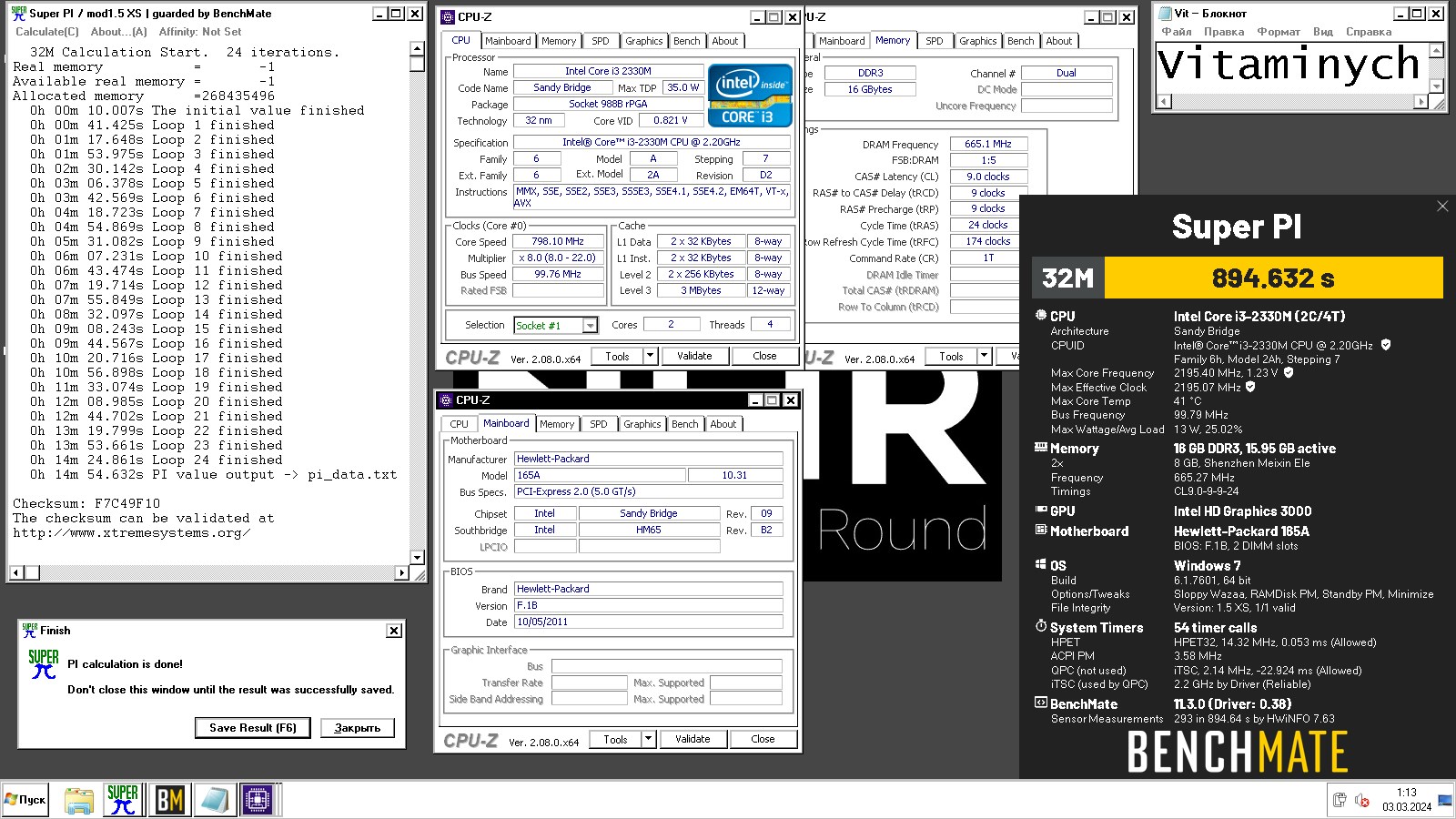Click the BenchMate section icon
This screenshot has width=1456, height=819.
point(1040,703)
